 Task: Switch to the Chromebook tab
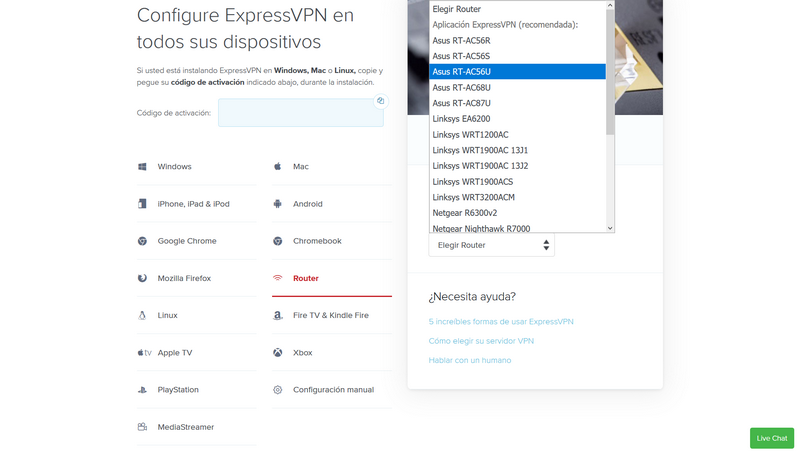coord(332,241)
